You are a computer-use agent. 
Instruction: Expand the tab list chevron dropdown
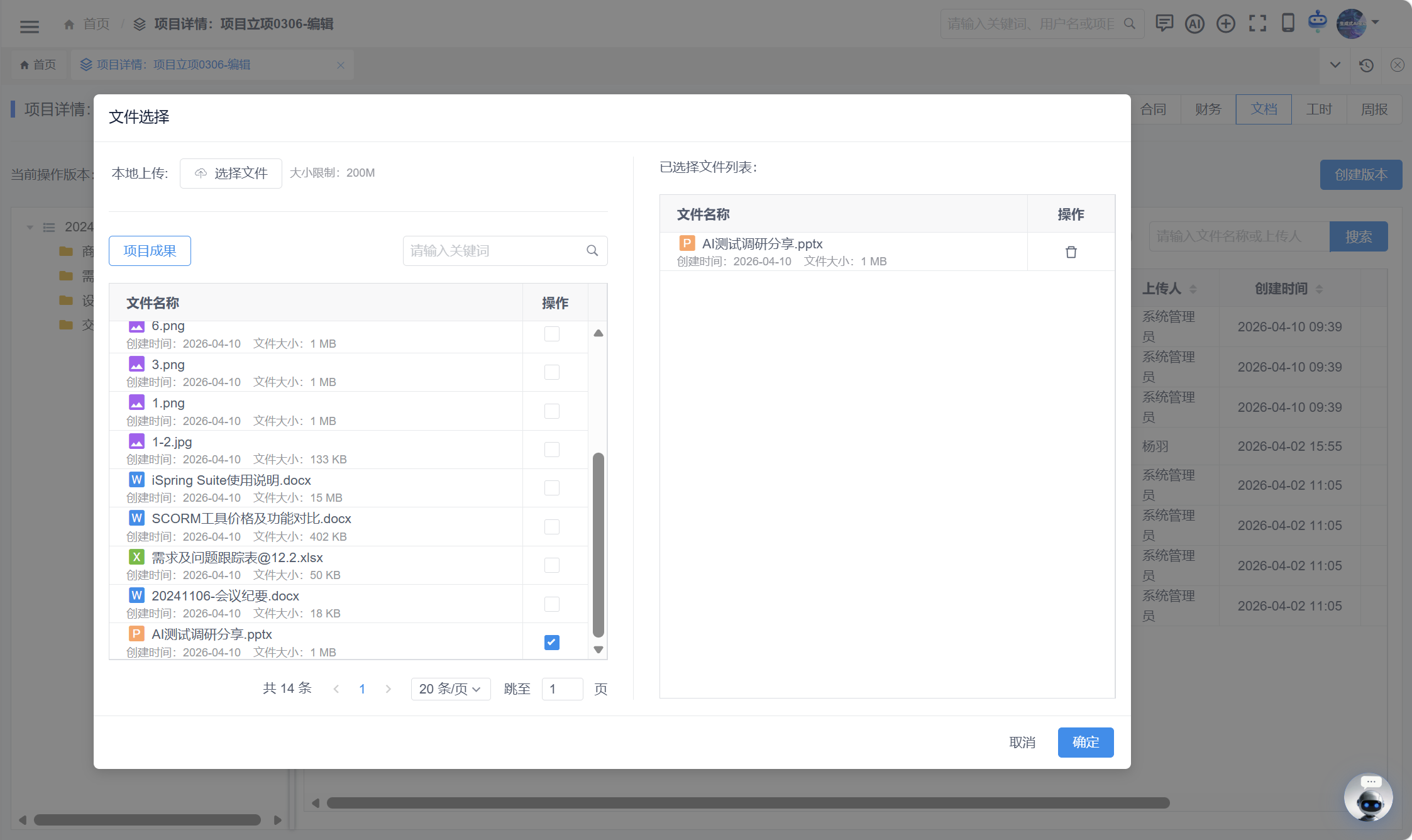(x=1335, y=65)
